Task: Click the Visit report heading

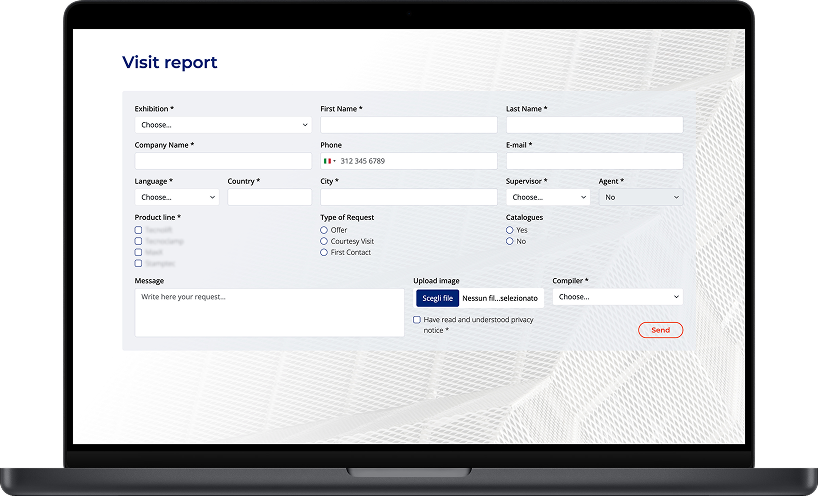Action: 170,62
